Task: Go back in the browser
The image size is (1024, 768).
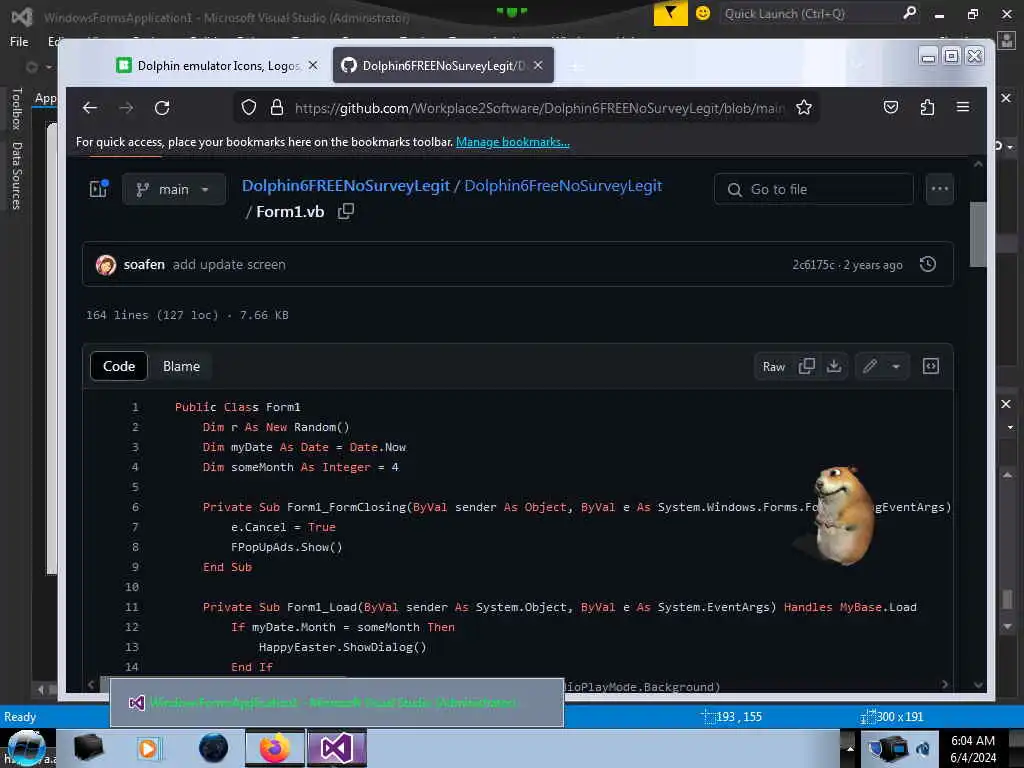Action: click(x=89, y=108)
